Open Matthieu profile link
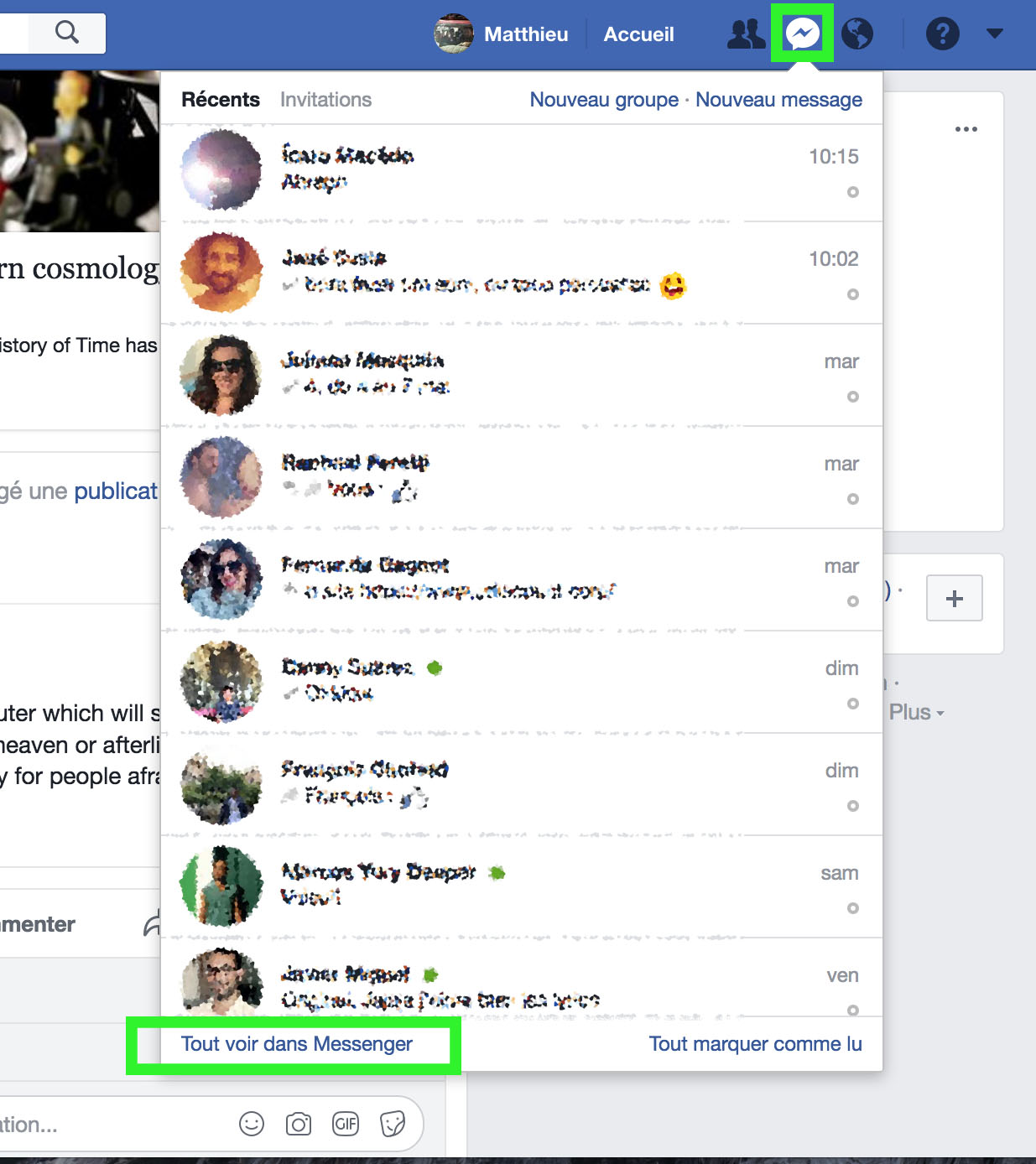The width and height of the screenshot is (1036, 1164). coord(526,34)
